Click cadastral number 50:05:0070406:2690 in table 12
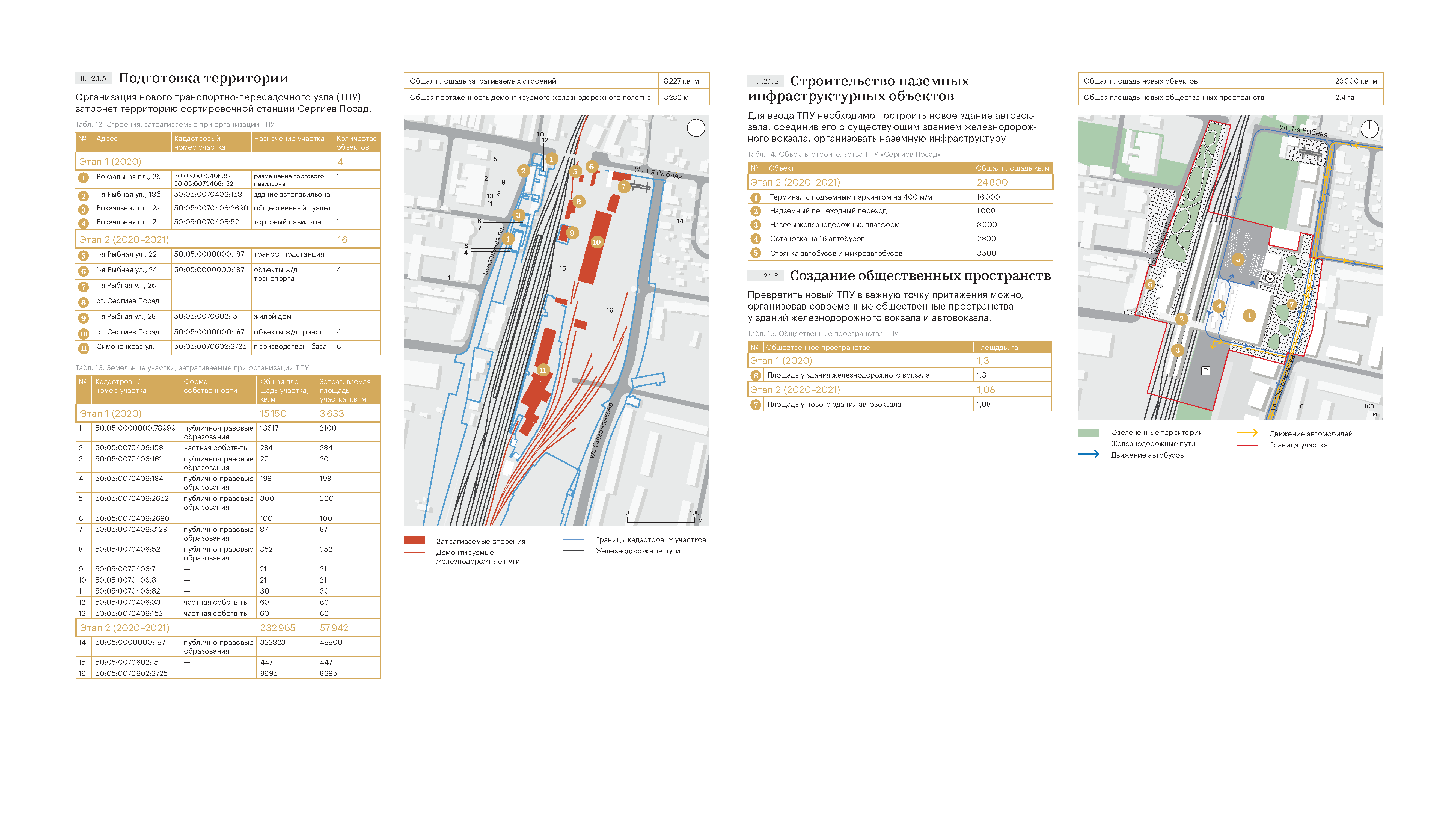 coord(211,208)
